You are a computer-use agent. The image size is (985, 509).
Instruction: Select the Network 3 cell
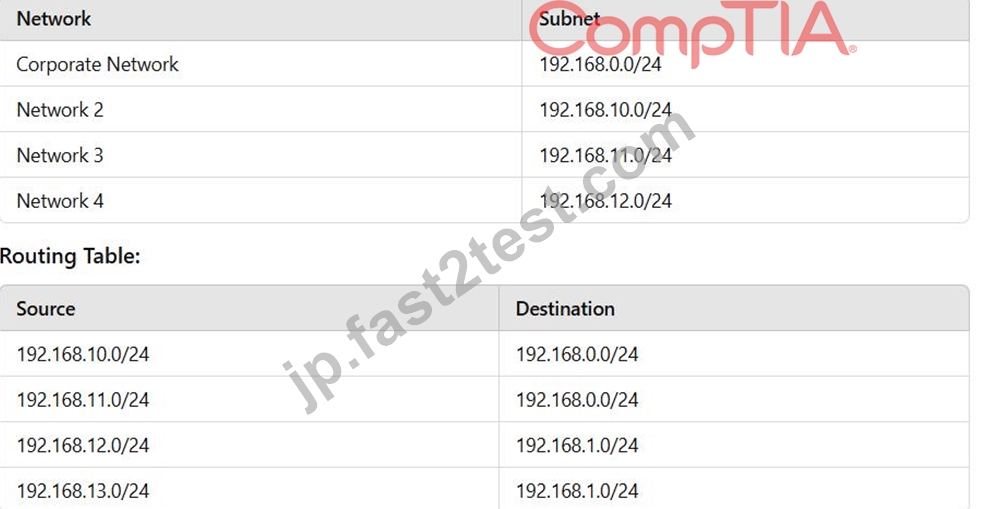click(60, 155)
